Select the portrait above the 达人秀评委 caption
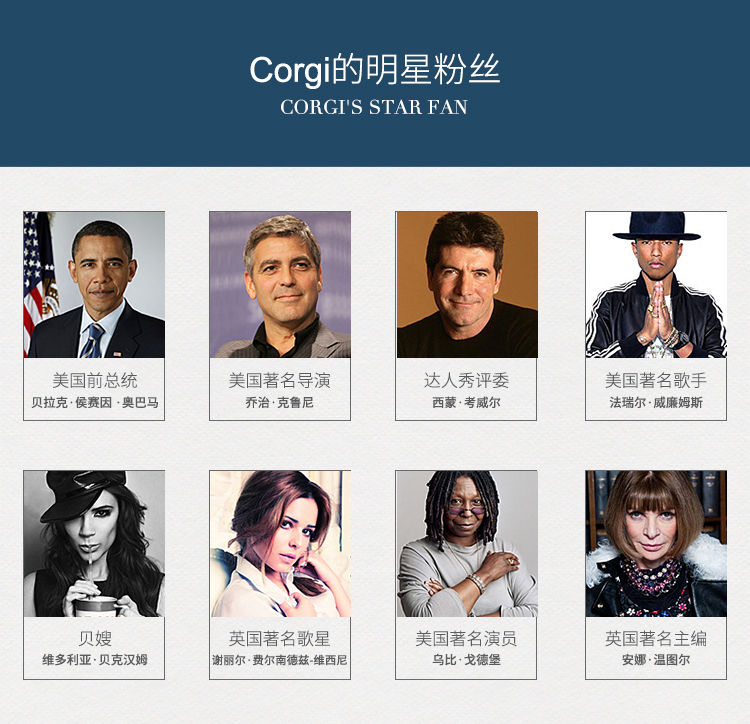 (467, 285)
